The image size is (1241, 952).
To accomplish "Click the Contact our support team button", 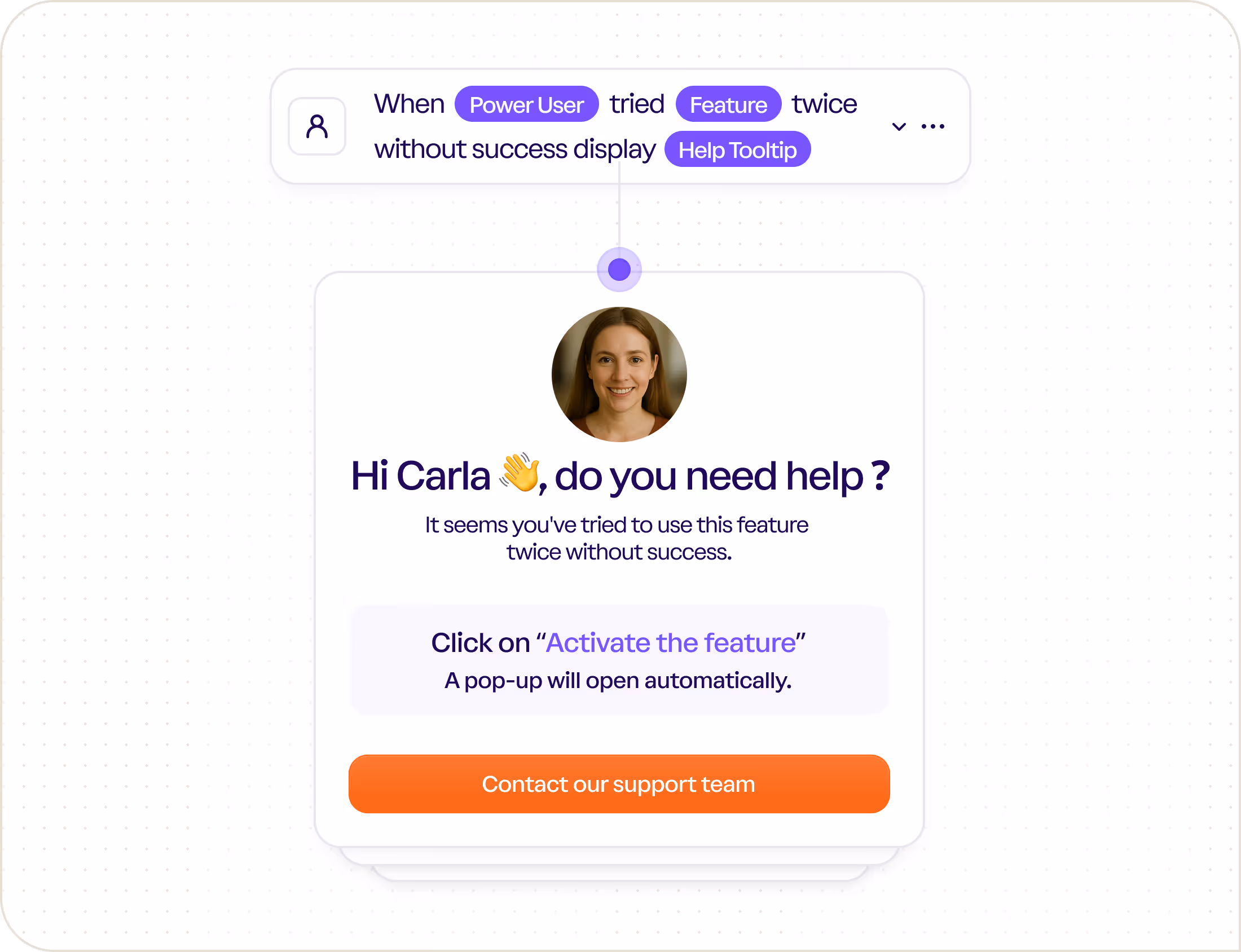I will pyautogui.click(x=619, y=784).
